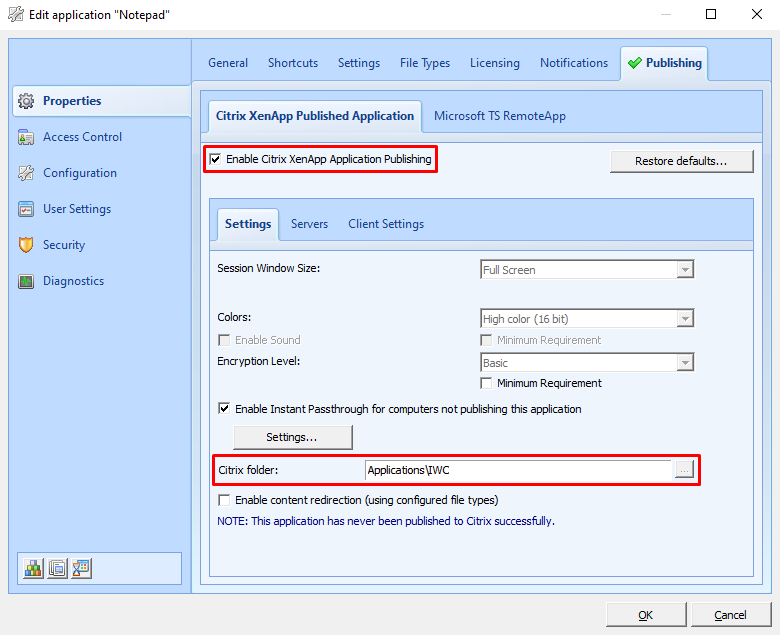Open the Licensing tab
Screen dimensions: 780x635
pos(495,63)
